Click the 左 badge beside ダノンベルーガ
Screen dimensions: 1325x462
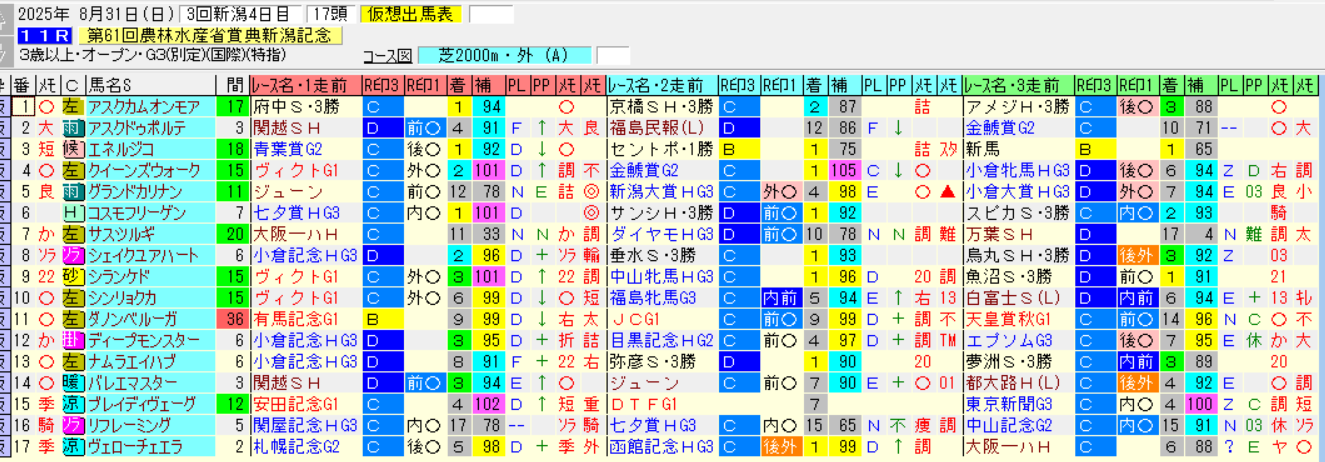(x=73, y=319)
